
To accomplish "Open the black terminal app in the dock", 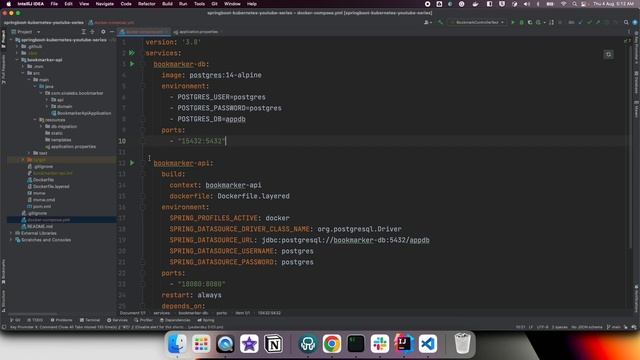I will click(356, 344).
